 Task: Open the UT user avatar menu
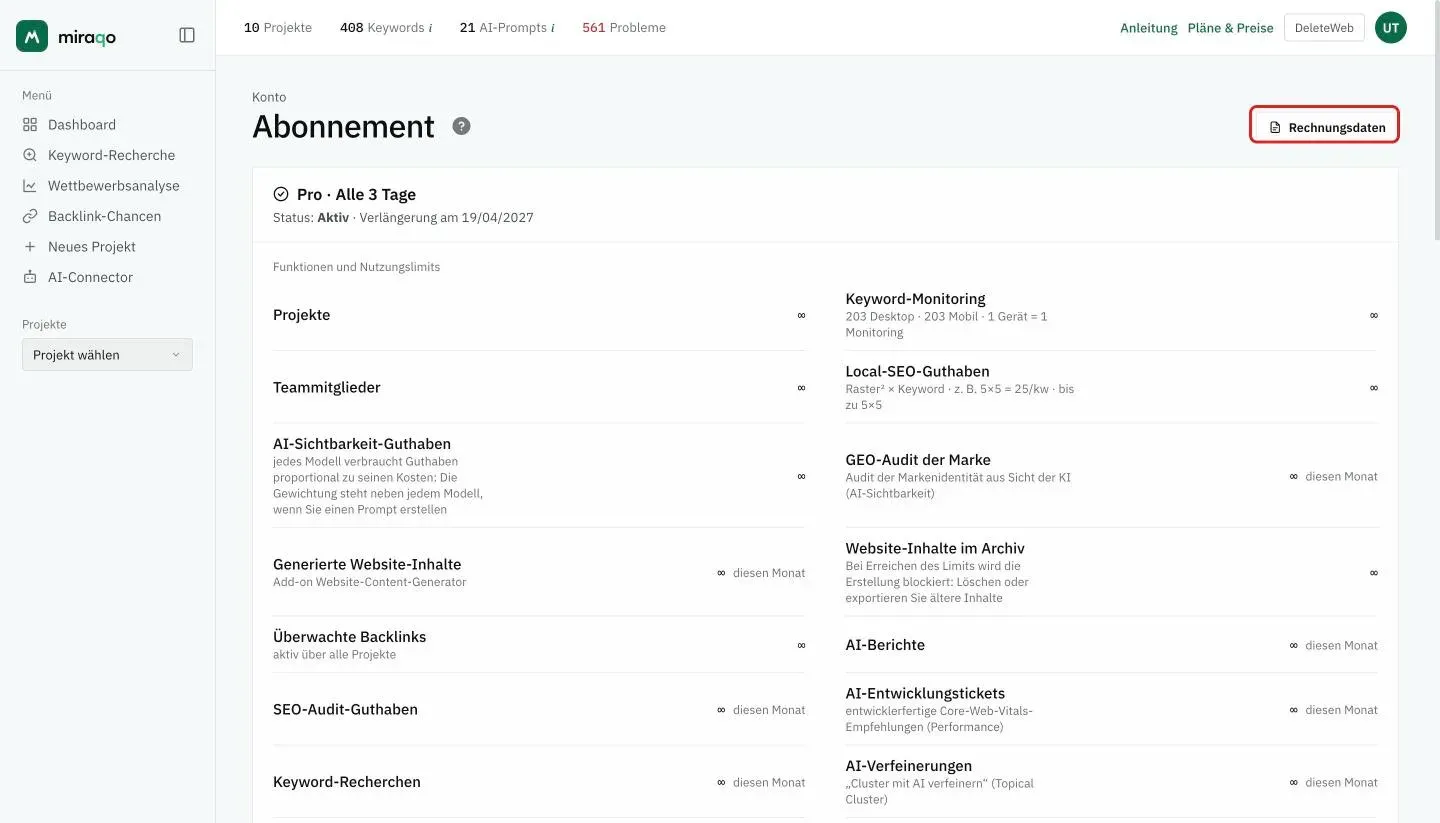click(1390, 27)
